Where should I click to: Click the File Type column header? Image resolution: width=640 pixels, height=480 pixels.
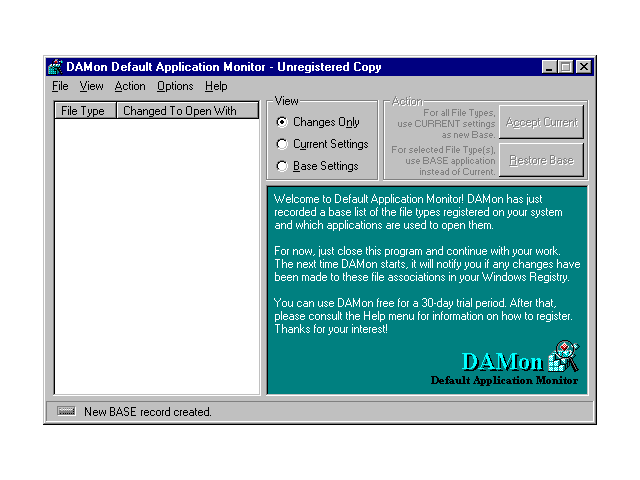(83, 111)
